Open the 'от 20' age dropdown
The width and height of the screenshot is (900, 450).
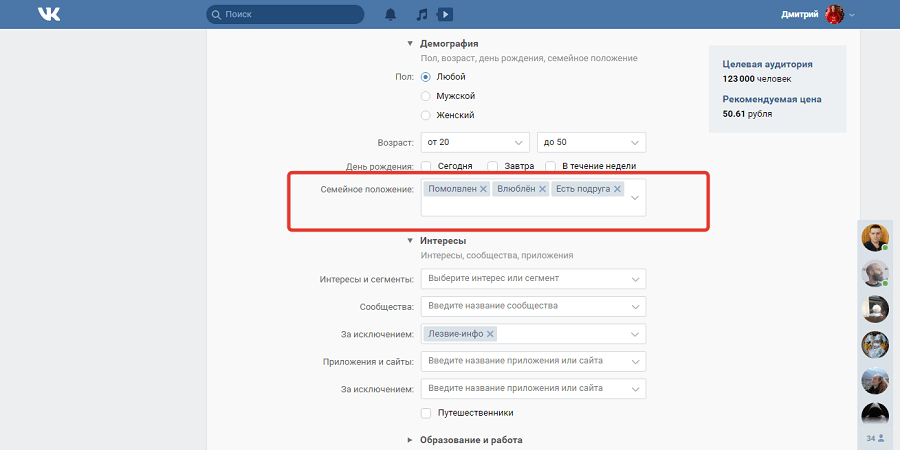[474, 142]
